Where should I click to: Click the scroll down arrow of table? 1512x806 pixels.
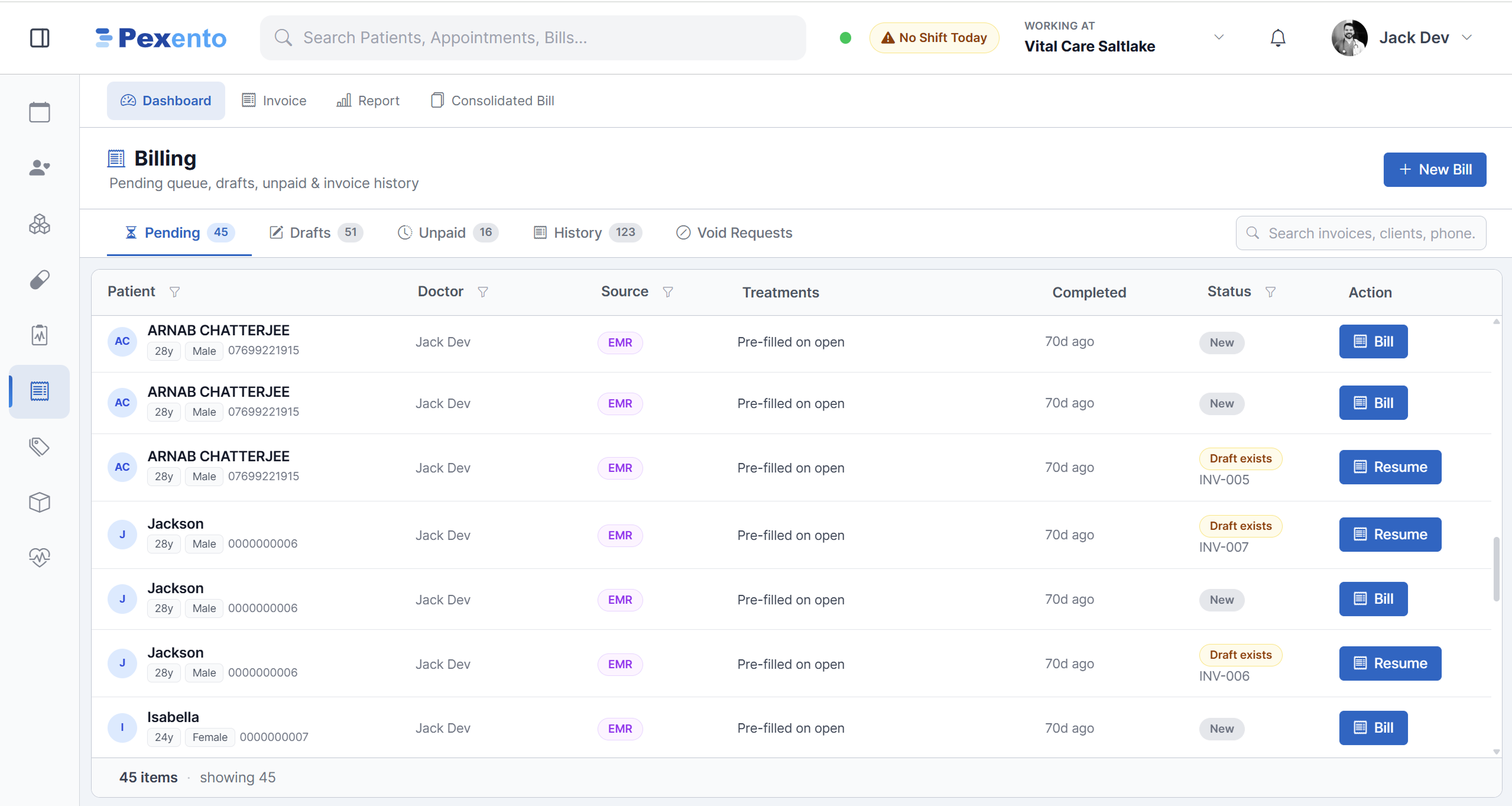tap(1497, 752)
